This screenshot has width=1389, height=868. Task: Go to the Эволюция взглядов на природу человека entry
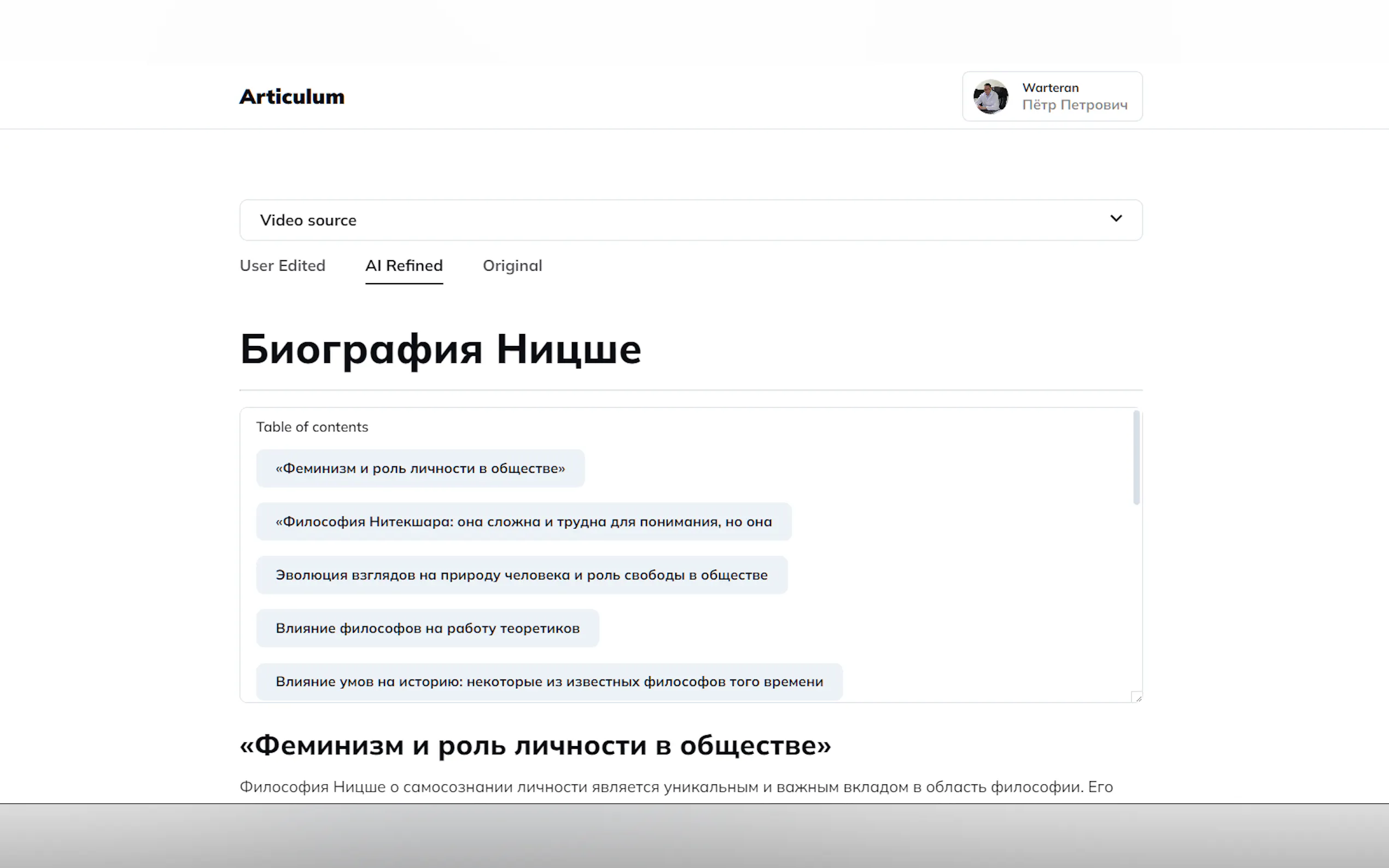[521, 574]
